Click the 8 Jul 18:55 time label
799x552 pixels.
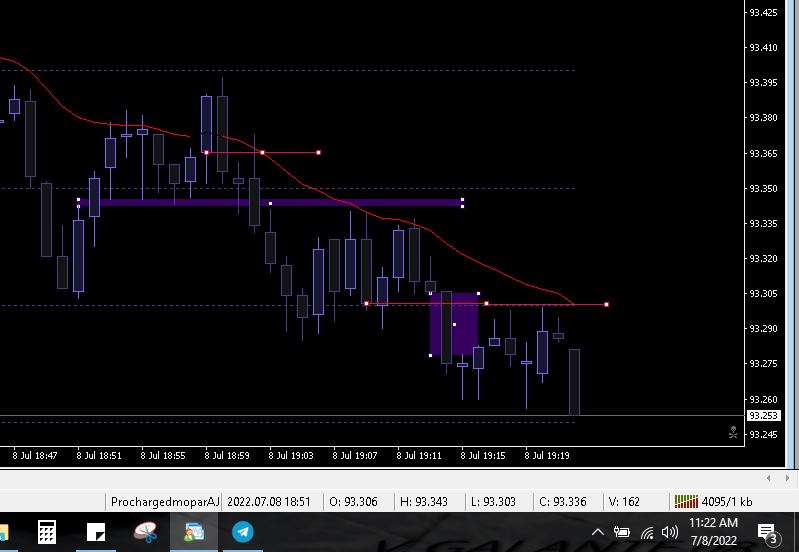[163, 455]
